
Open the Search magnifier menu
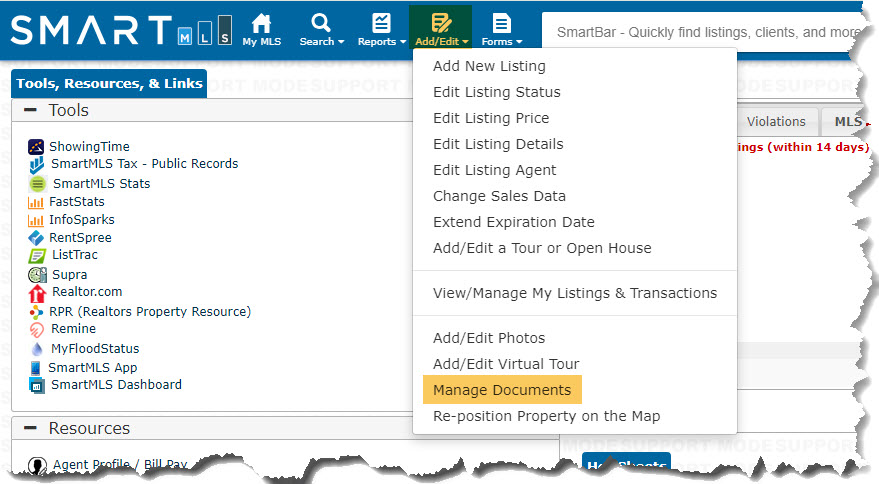[x=321, y=23]
